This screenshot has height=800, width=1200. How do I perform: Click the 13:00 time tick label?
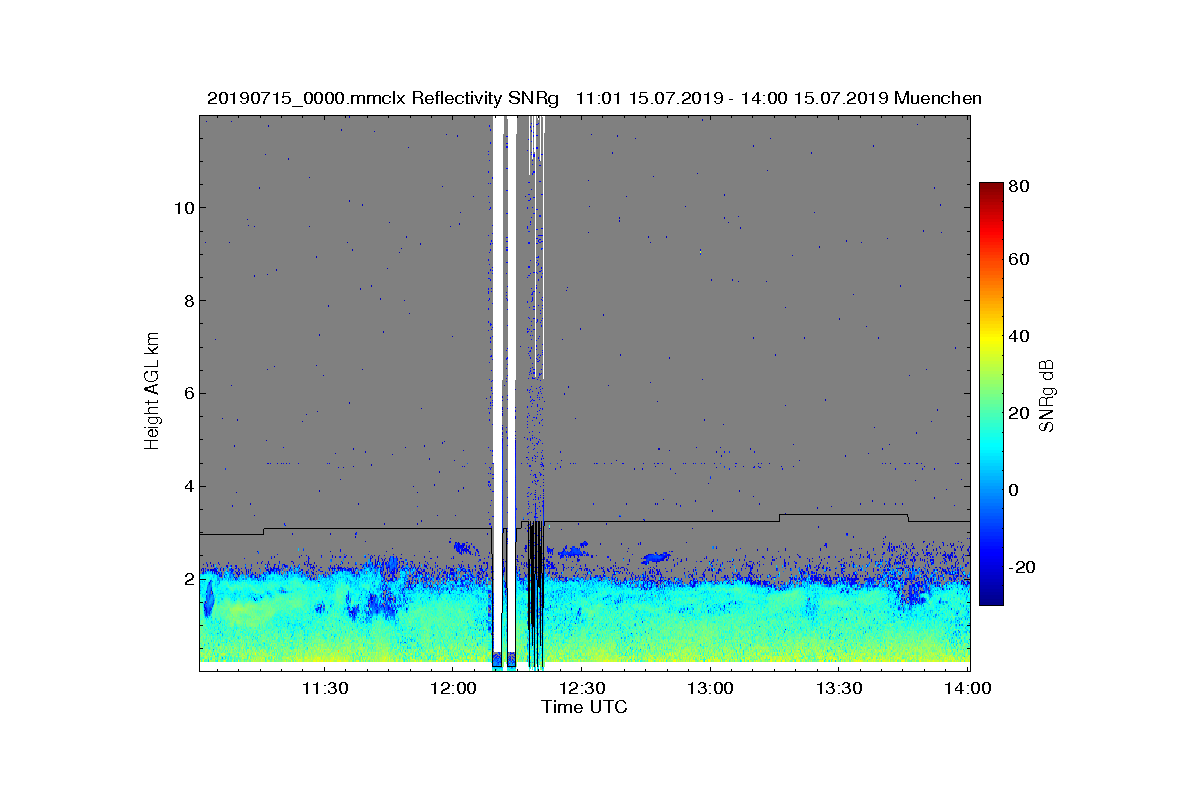click(x=711, y=689)
